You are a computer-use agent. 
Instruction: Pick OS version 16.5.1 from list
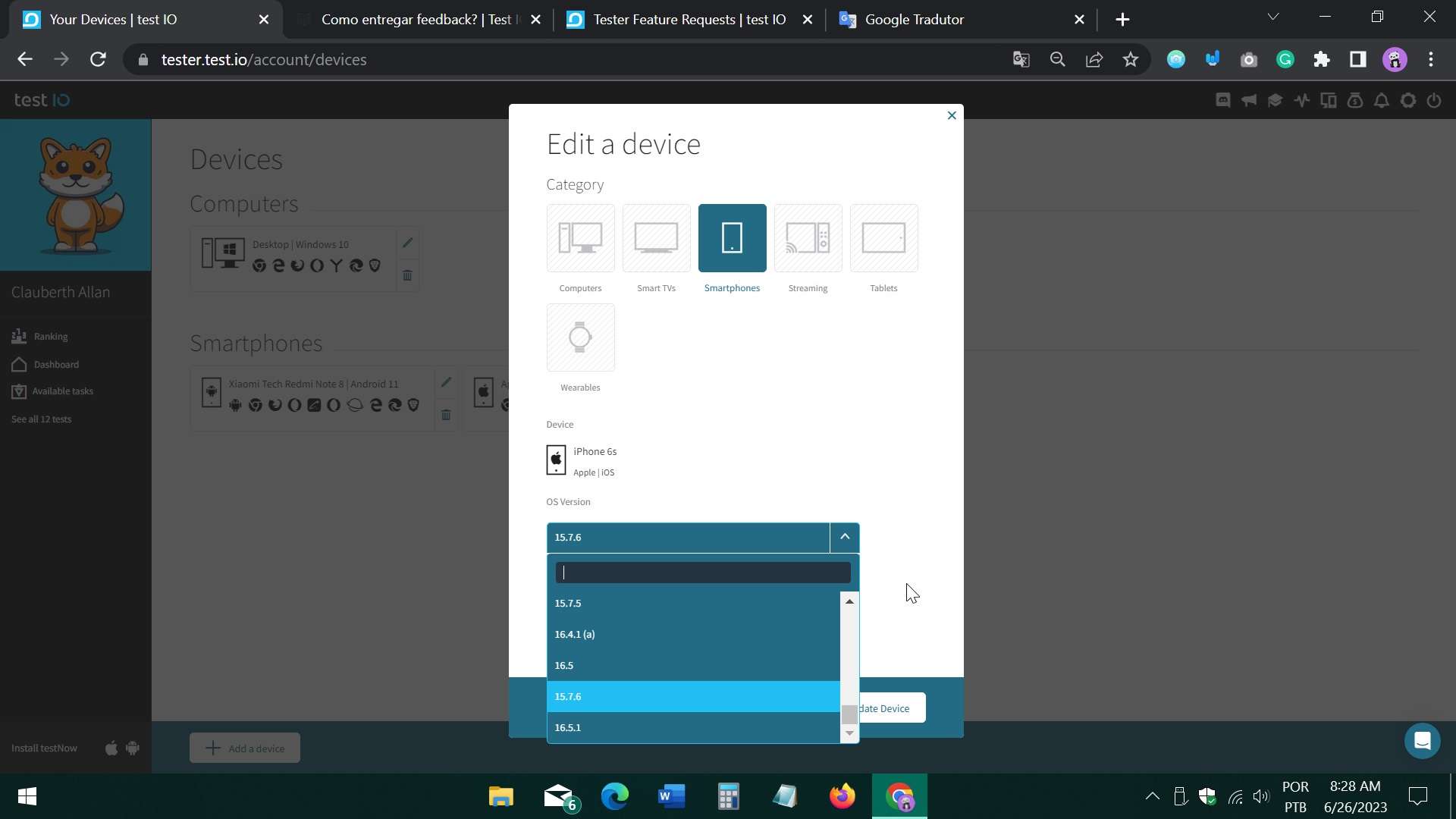coord(693,727)
